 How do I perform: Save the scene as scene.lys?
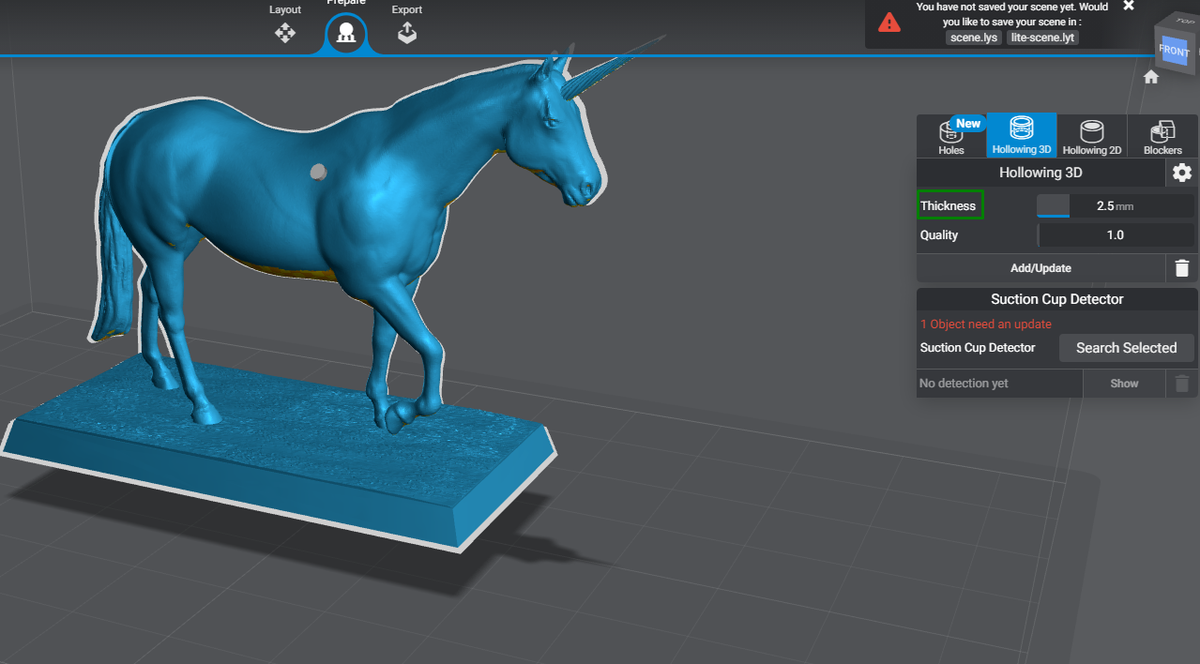click(x=973, y=37)
